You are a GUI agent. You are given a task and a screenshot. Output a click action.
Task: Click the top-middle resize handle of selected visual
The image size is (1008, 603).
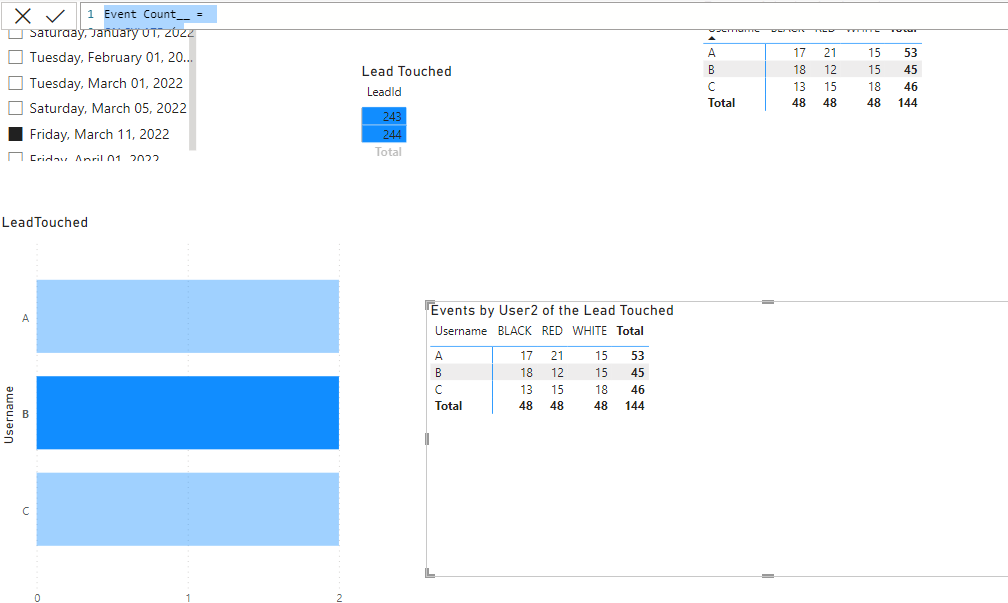[x=768, y=302]
